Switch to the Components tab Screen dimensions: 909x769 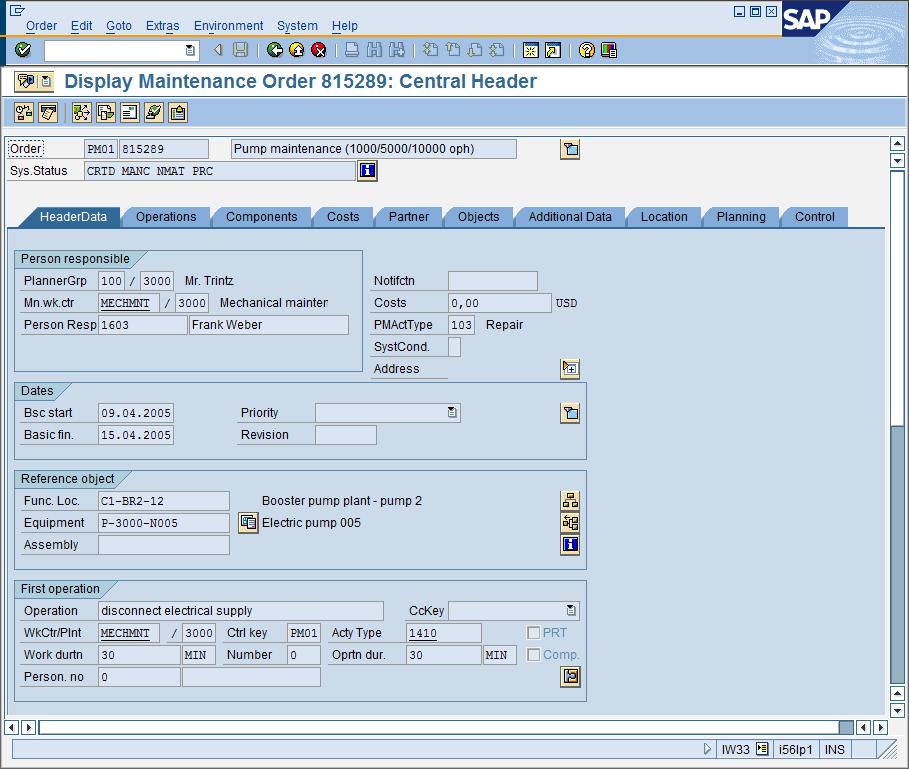click(x=261, y=217)
